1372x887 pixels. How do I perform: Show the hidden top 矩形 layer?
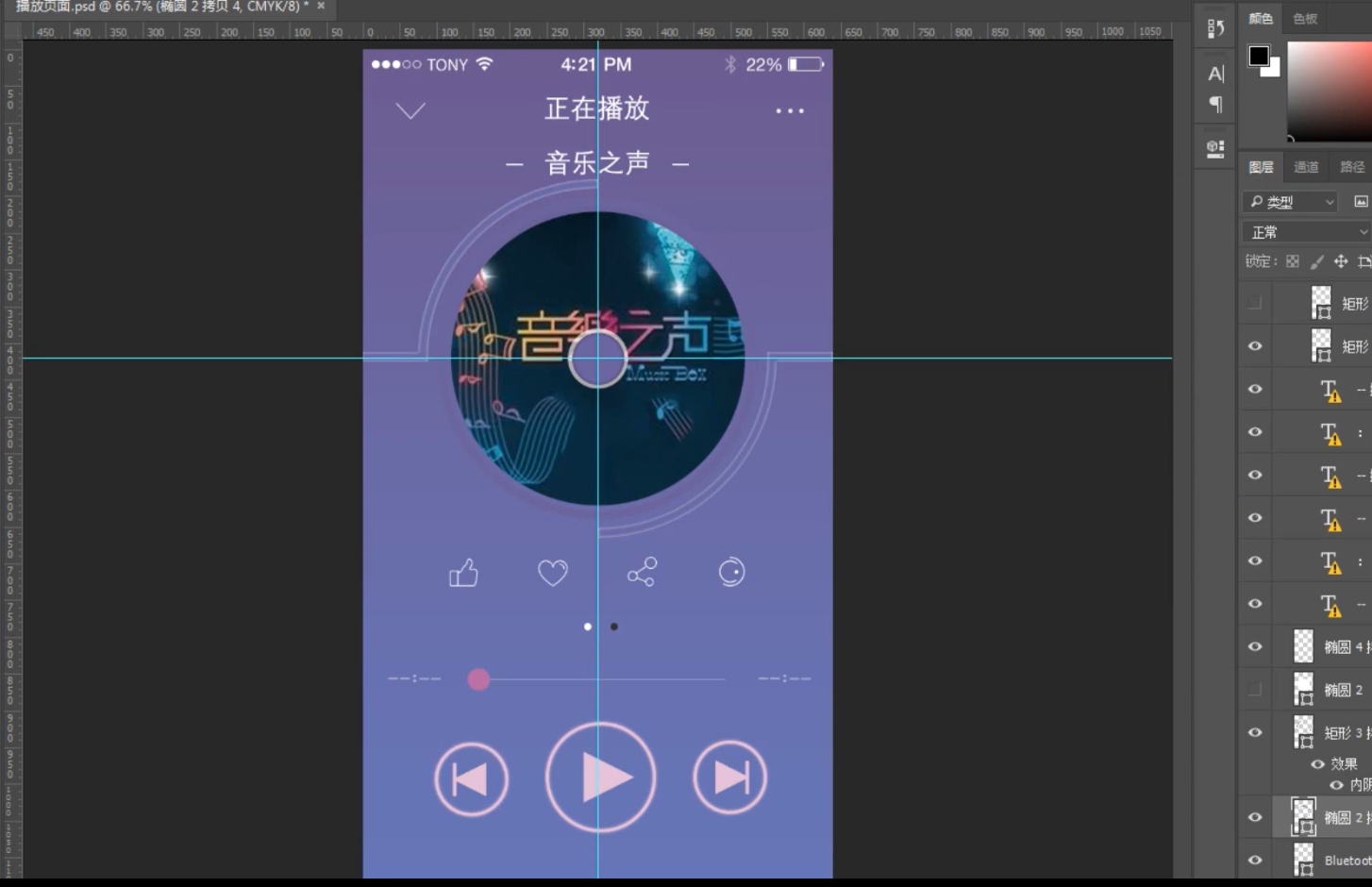click(1254, 303)
